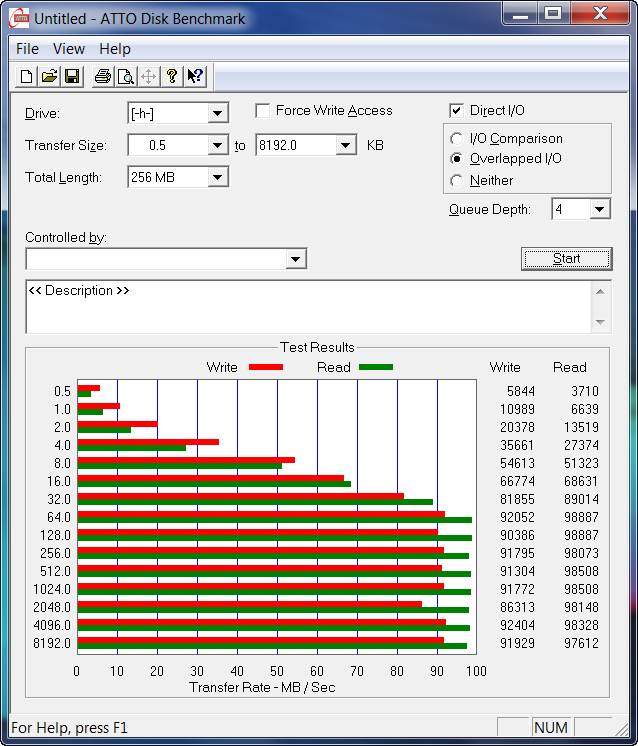Minimize the ATTO Disk Benchmark window

pyautogui.click(x=520, y=13)
